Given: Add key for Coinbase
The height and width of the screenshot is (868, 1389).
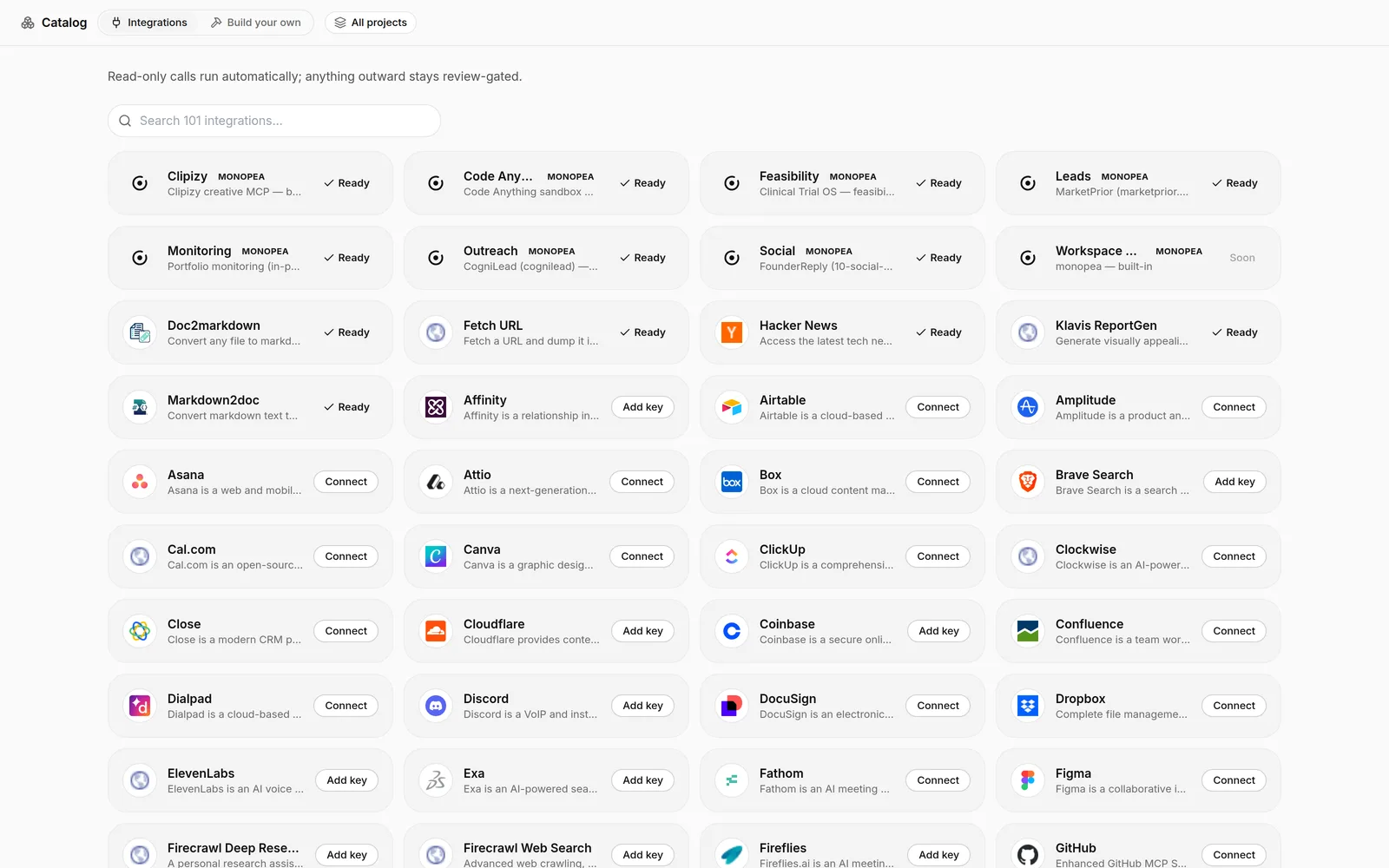Looking at the screenshot, I should click(x=938, y=631).
